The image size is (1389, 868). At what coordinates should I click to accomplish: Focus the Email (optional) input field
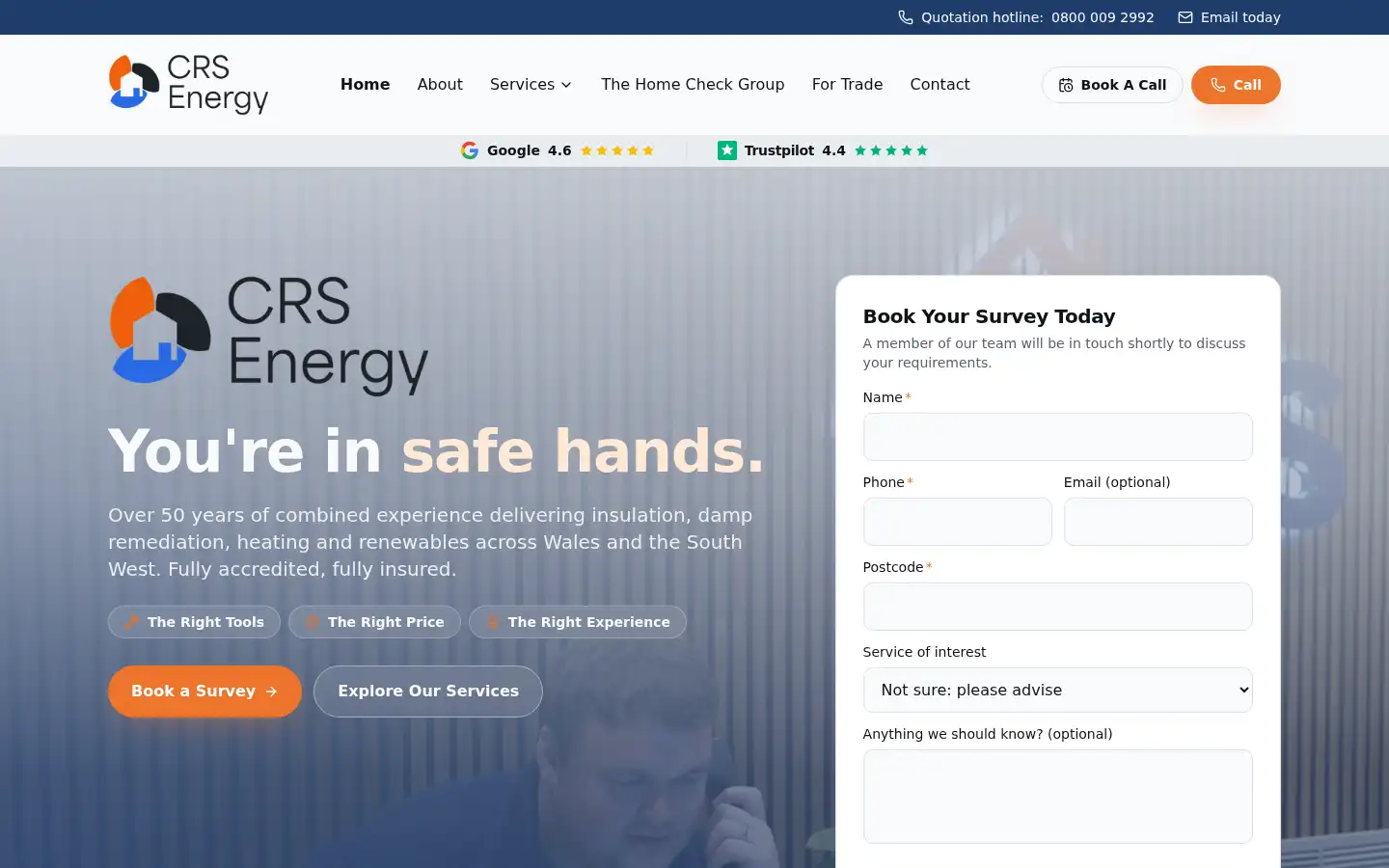pos(1157,522)
